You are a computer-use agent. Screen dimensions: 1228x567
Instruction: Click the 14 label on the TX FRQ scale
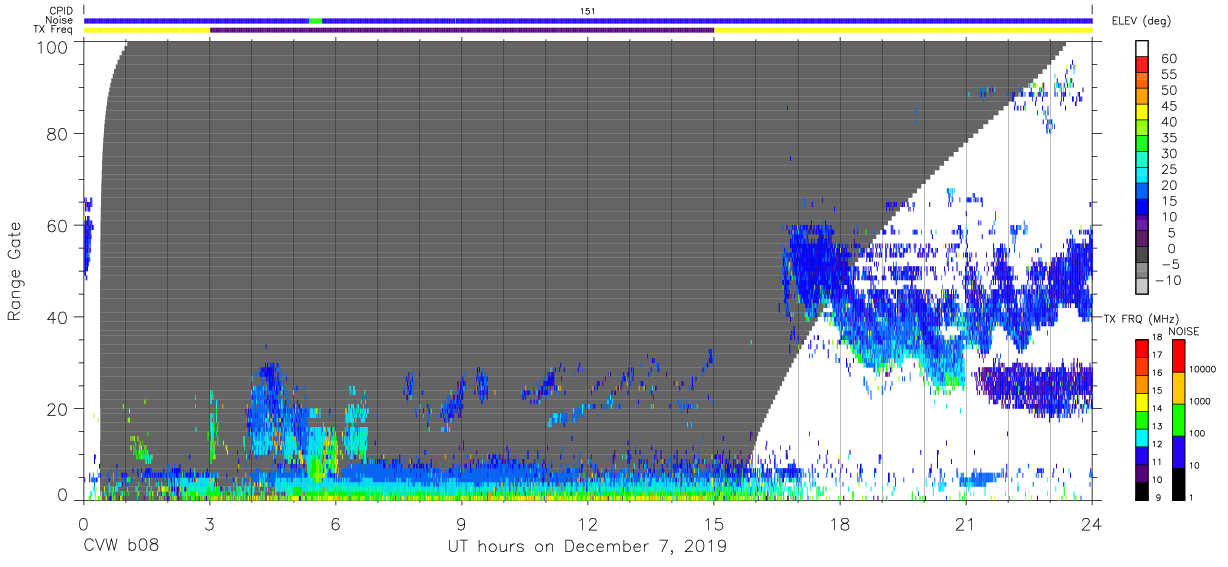pyautogui.click(x=1157, y=410)
